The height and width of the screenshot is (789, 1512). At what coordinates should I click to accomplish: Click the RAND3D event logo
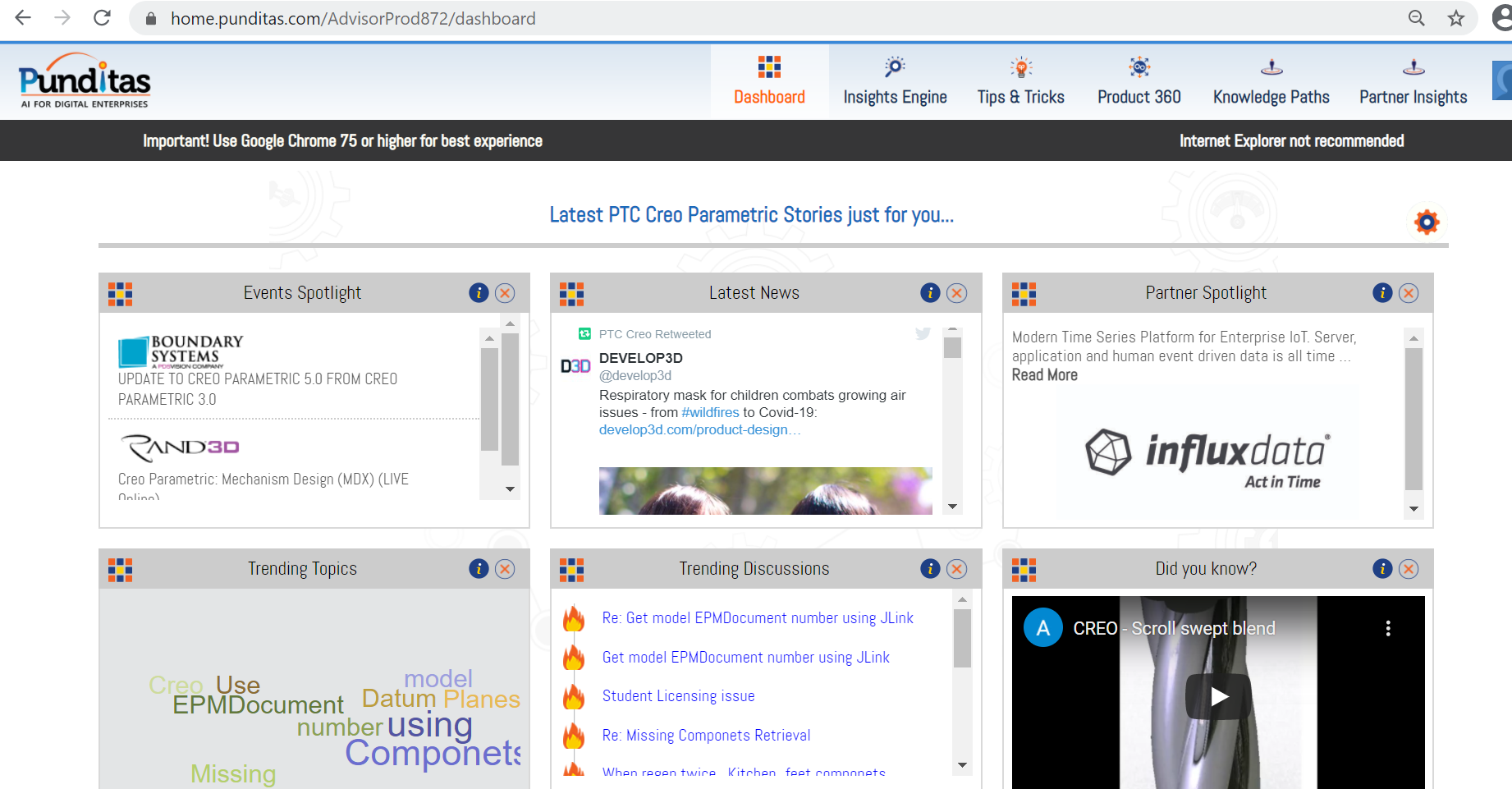(x=180, y=447)
